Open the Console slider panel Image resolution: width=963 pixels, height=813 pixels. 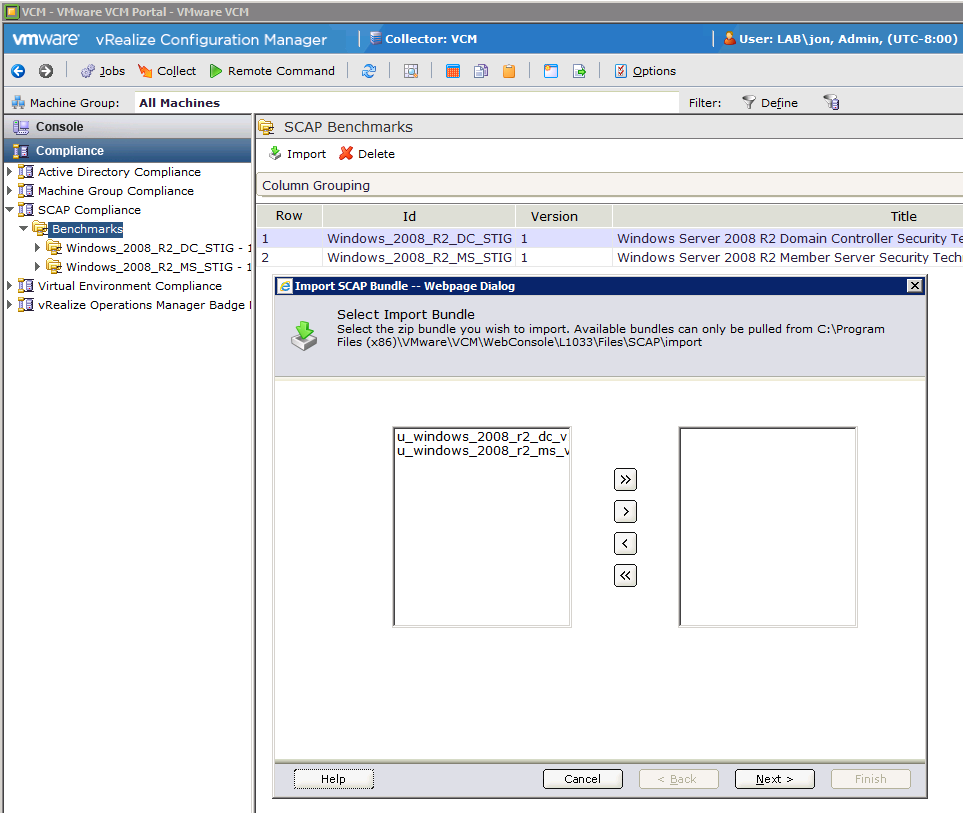pyautogui.click(x=128, y=126)
